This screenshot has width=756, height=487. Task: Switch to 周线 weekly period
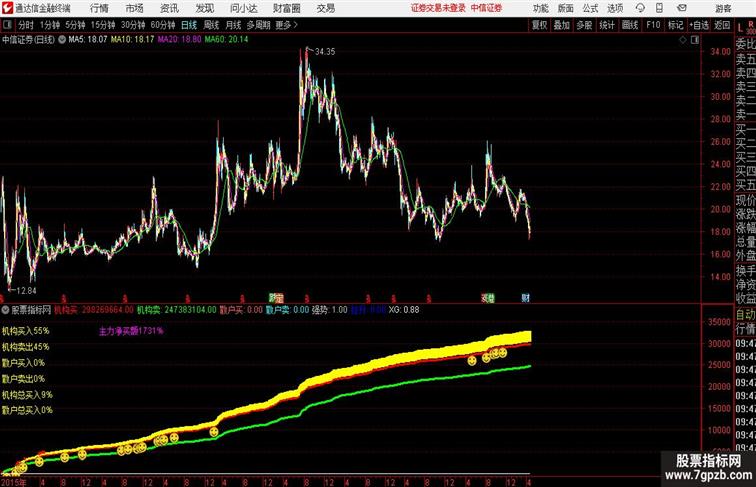tap(211, 25)
